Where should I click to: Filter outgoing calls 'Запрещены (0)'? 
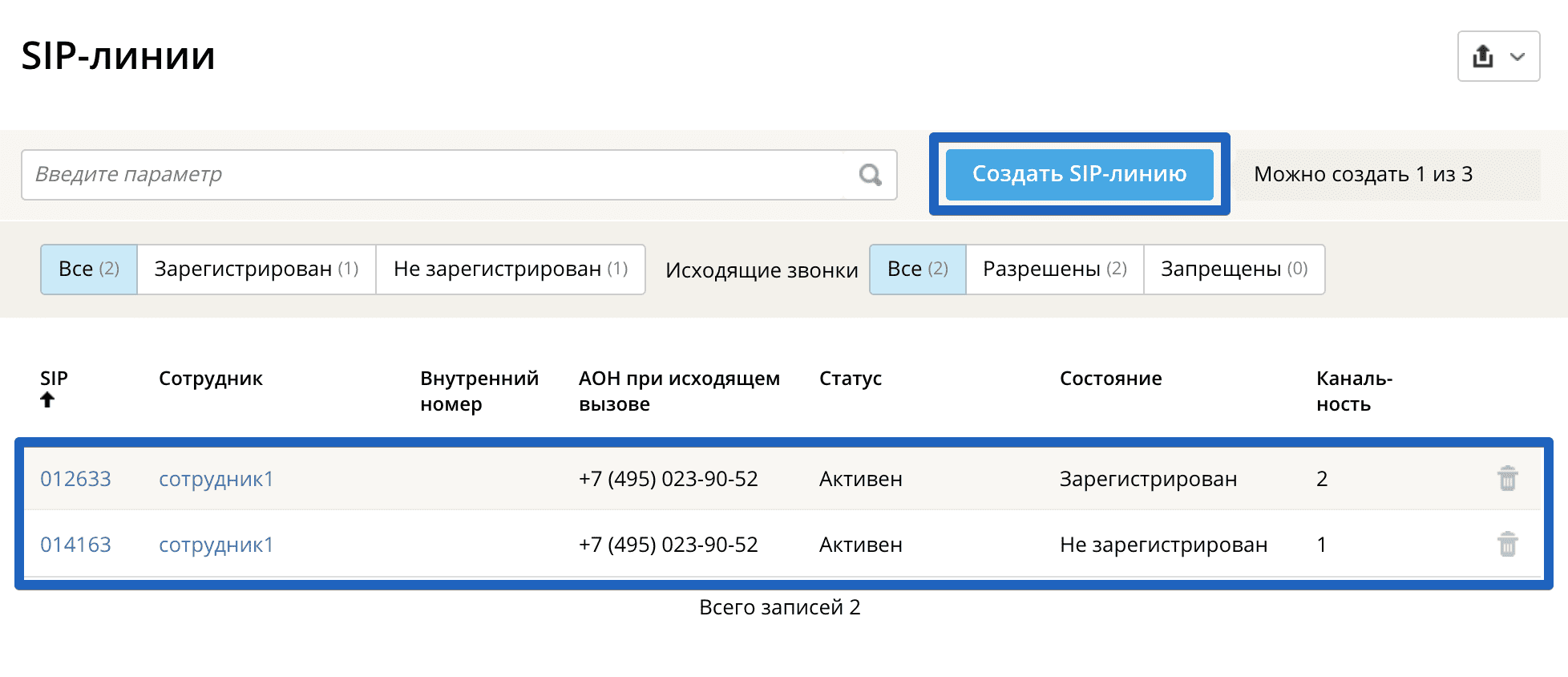coord(1235,270)
